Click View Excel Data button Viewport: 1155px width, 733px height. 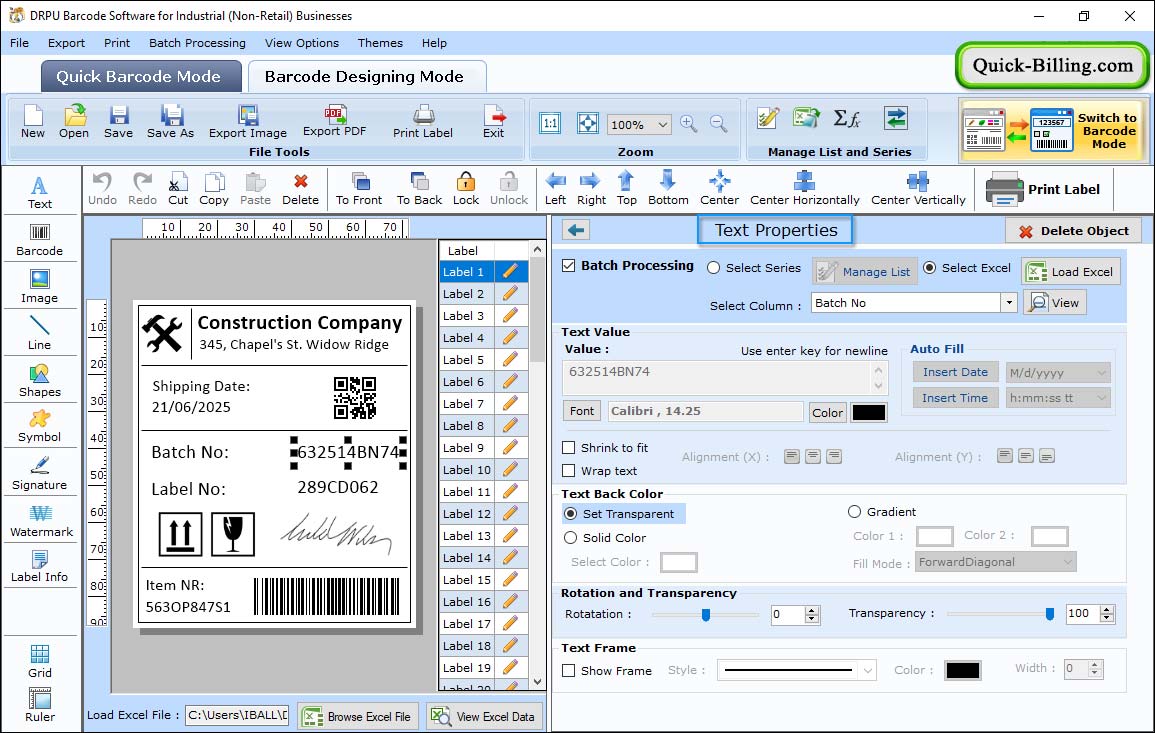485,716
